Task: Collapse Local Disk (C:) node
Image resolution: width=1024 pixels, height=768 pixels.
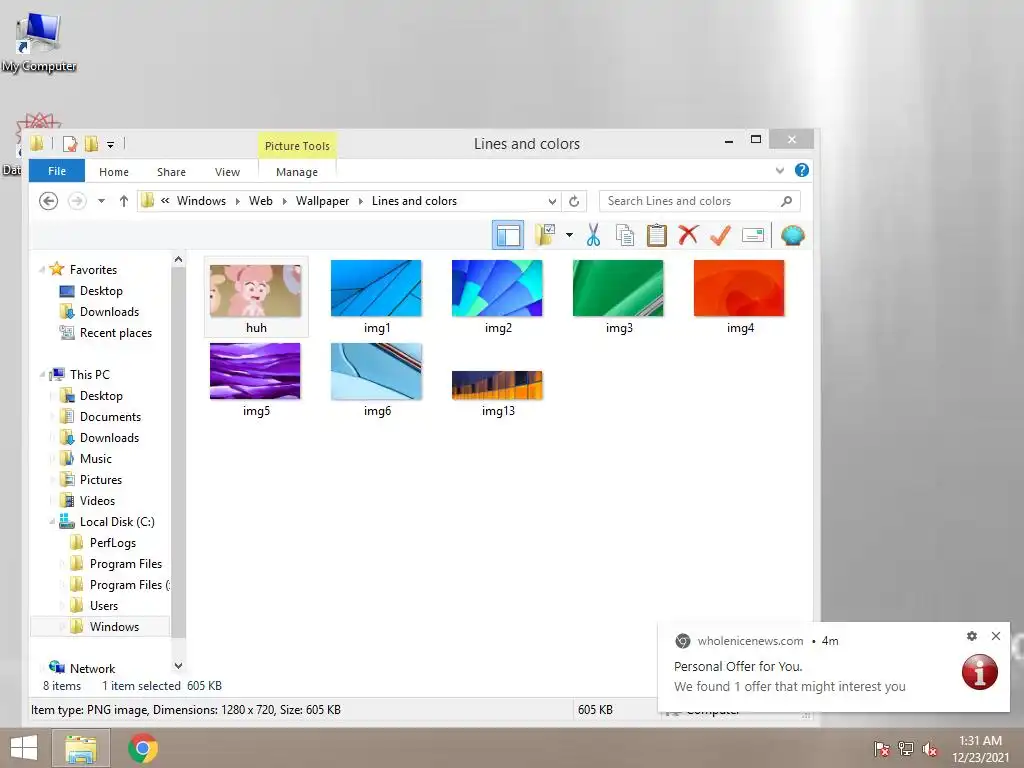Action: coord(52,522)
